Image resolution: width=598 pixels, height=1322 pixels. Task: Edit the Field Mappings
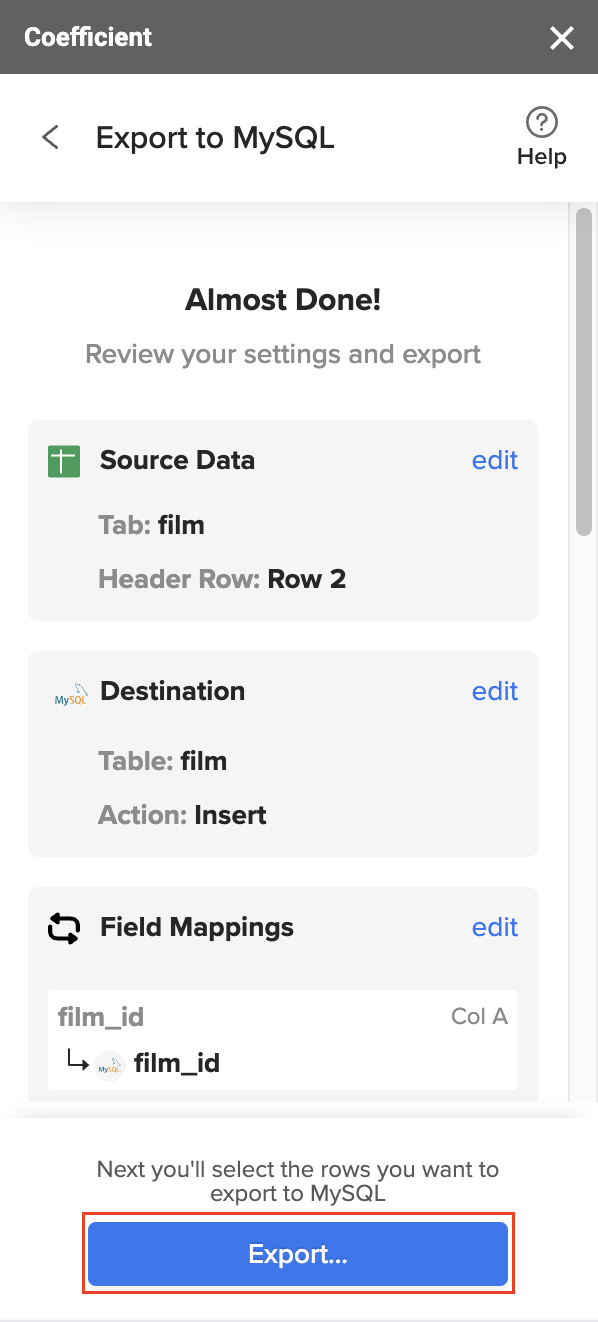pyautogui.click(x=494, y=928)
